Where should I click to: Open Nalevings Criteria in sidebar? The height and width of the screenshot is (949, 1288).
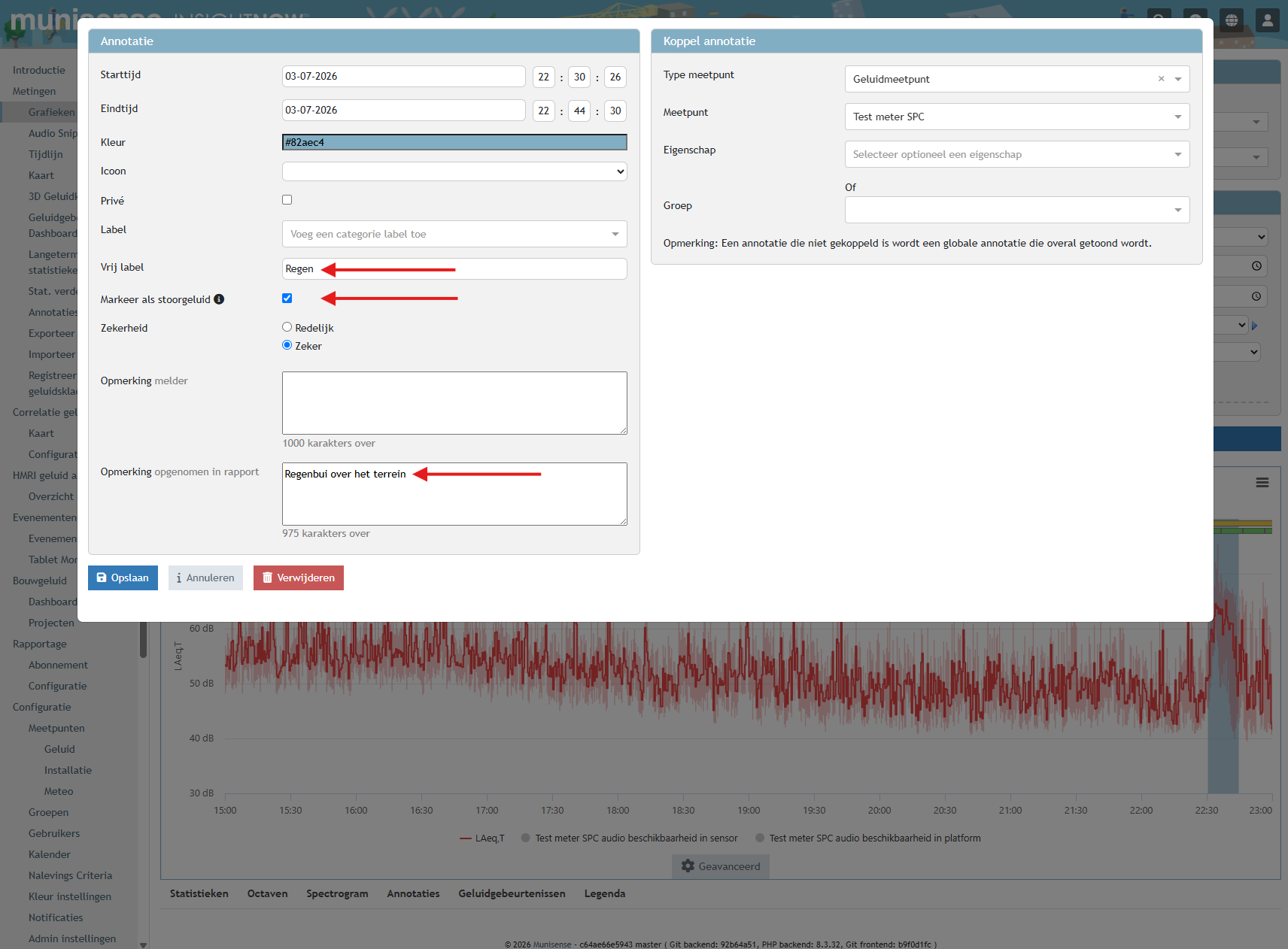coord(70,875)
